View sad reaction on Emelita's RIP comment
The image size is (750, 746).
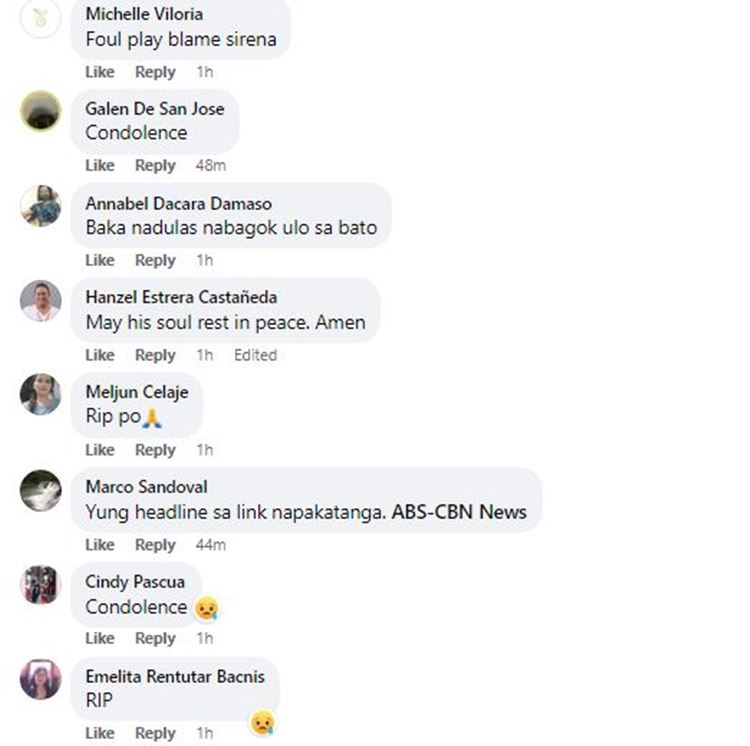tap(263, 723)
